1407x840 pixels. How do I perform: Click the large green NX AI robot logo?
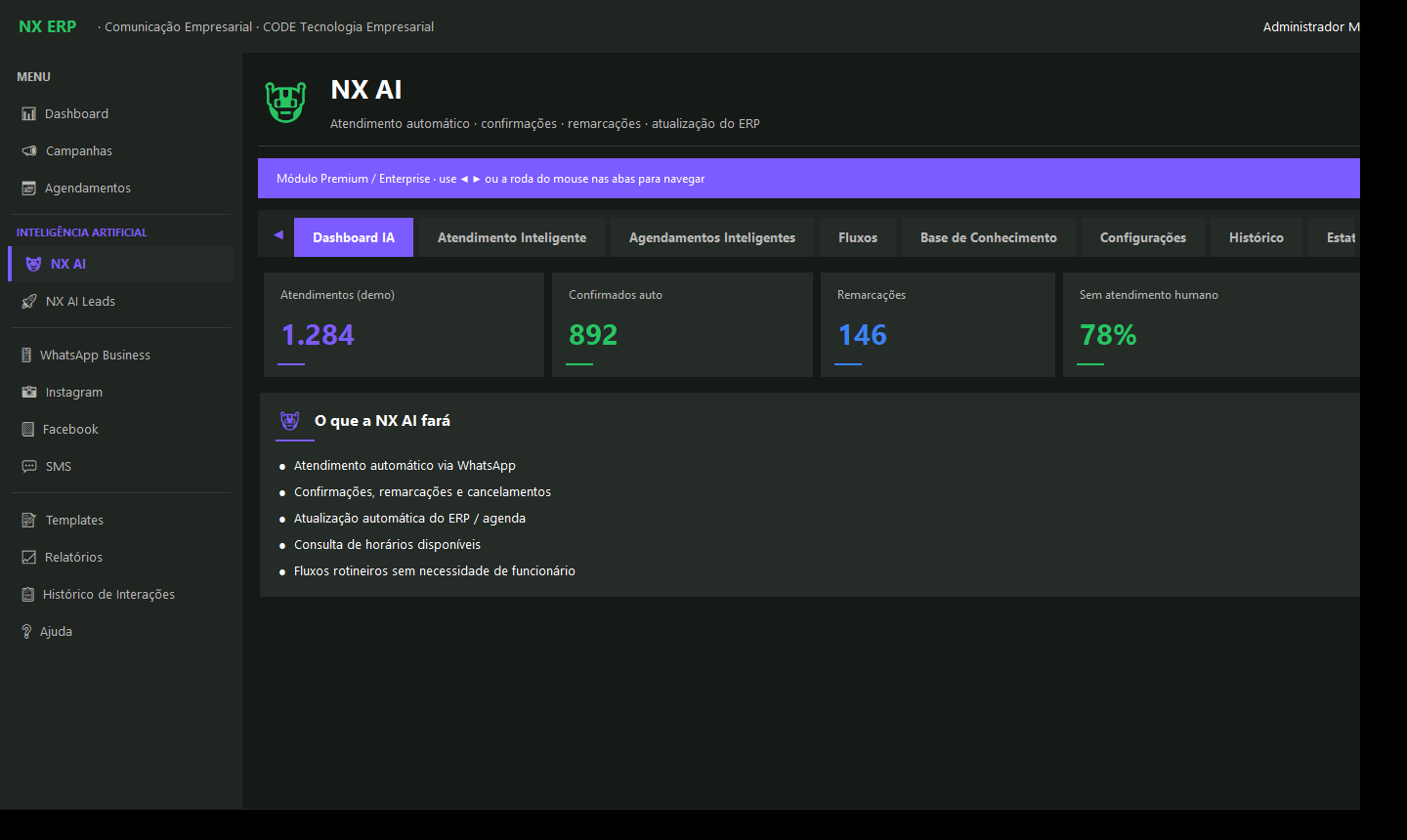[286, 102]
